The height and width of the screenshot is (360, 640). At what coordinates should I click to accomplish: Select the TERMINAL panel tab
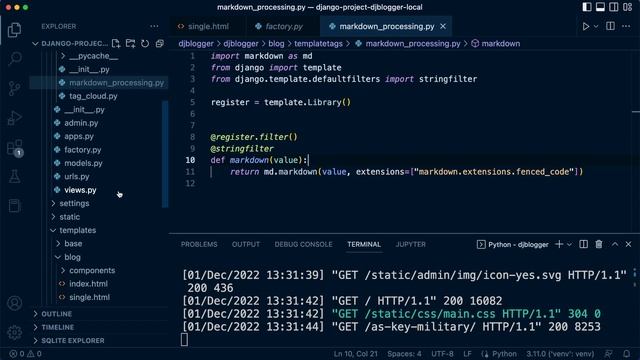(x=364, y=244)
